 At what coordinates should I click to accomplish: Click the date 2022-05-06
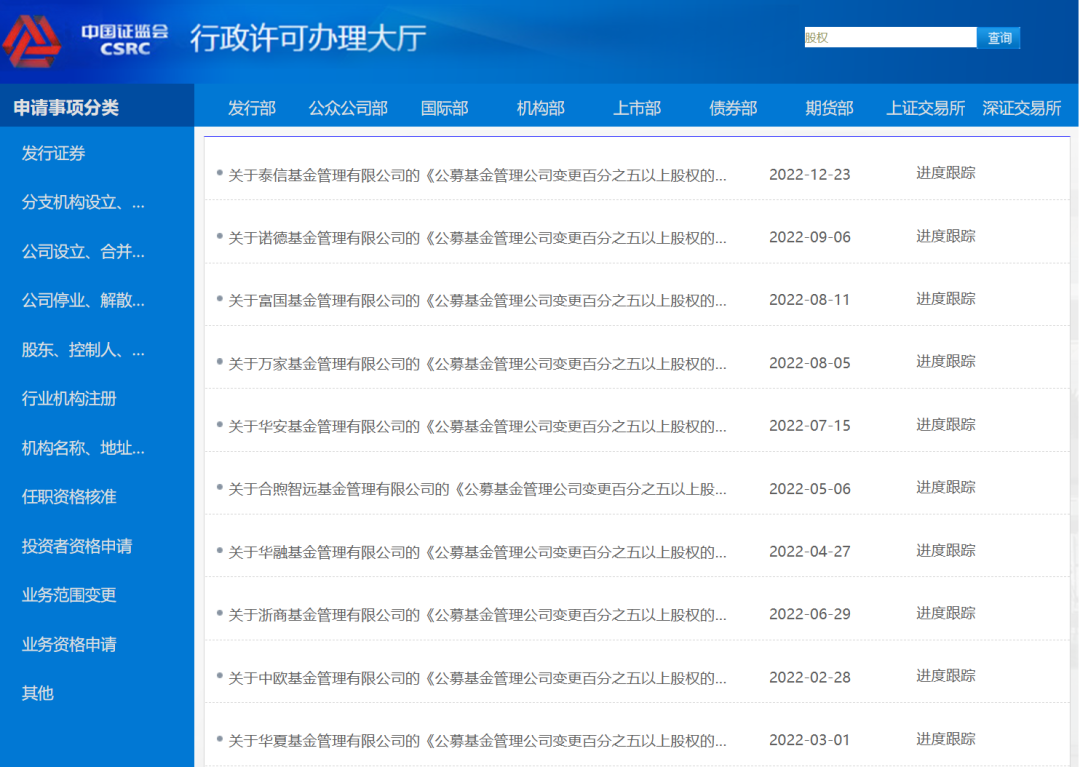pos(810,489)
